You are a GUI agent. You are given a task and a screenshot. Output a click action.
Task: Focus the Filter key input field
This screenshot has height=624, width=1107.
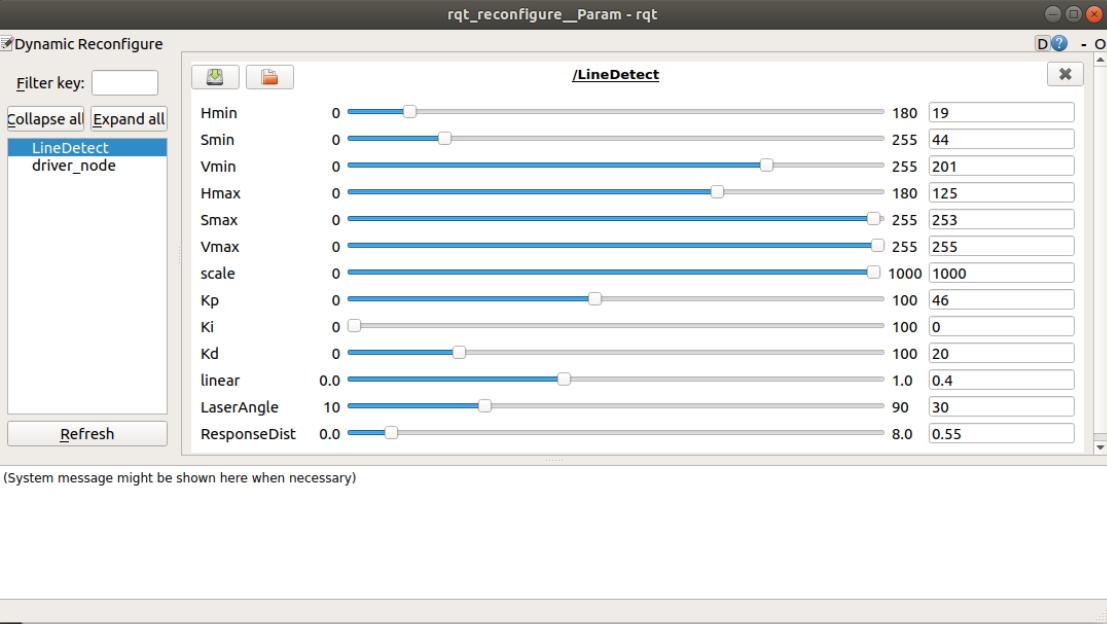(125, 83)
